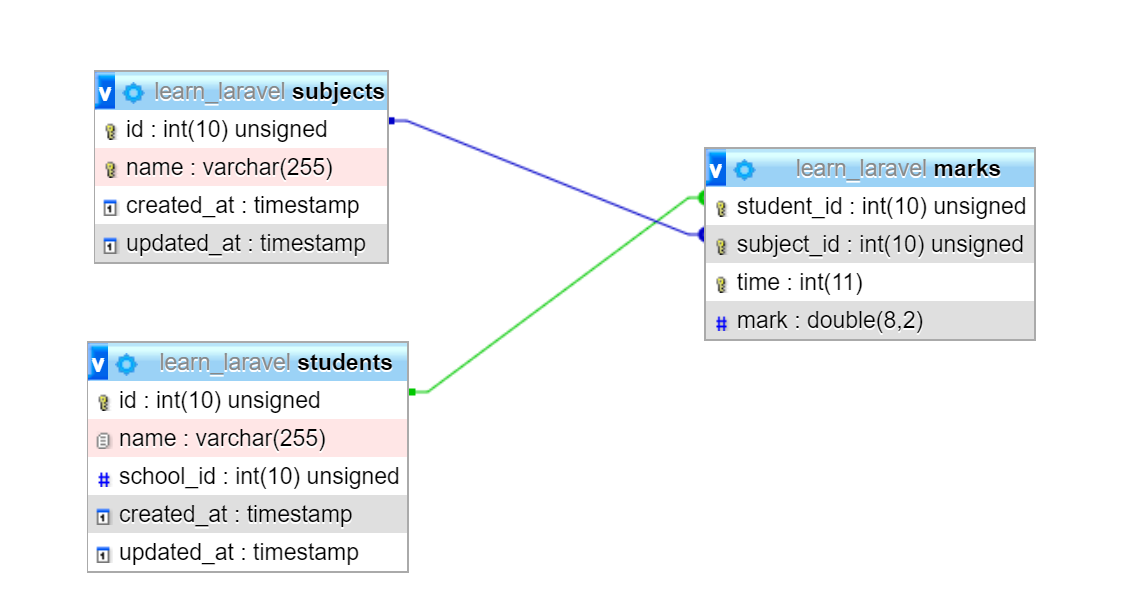Click the timestamp icon of subjects updated_at
This screenshot has height=606, width=1130.
click(110, 246)
